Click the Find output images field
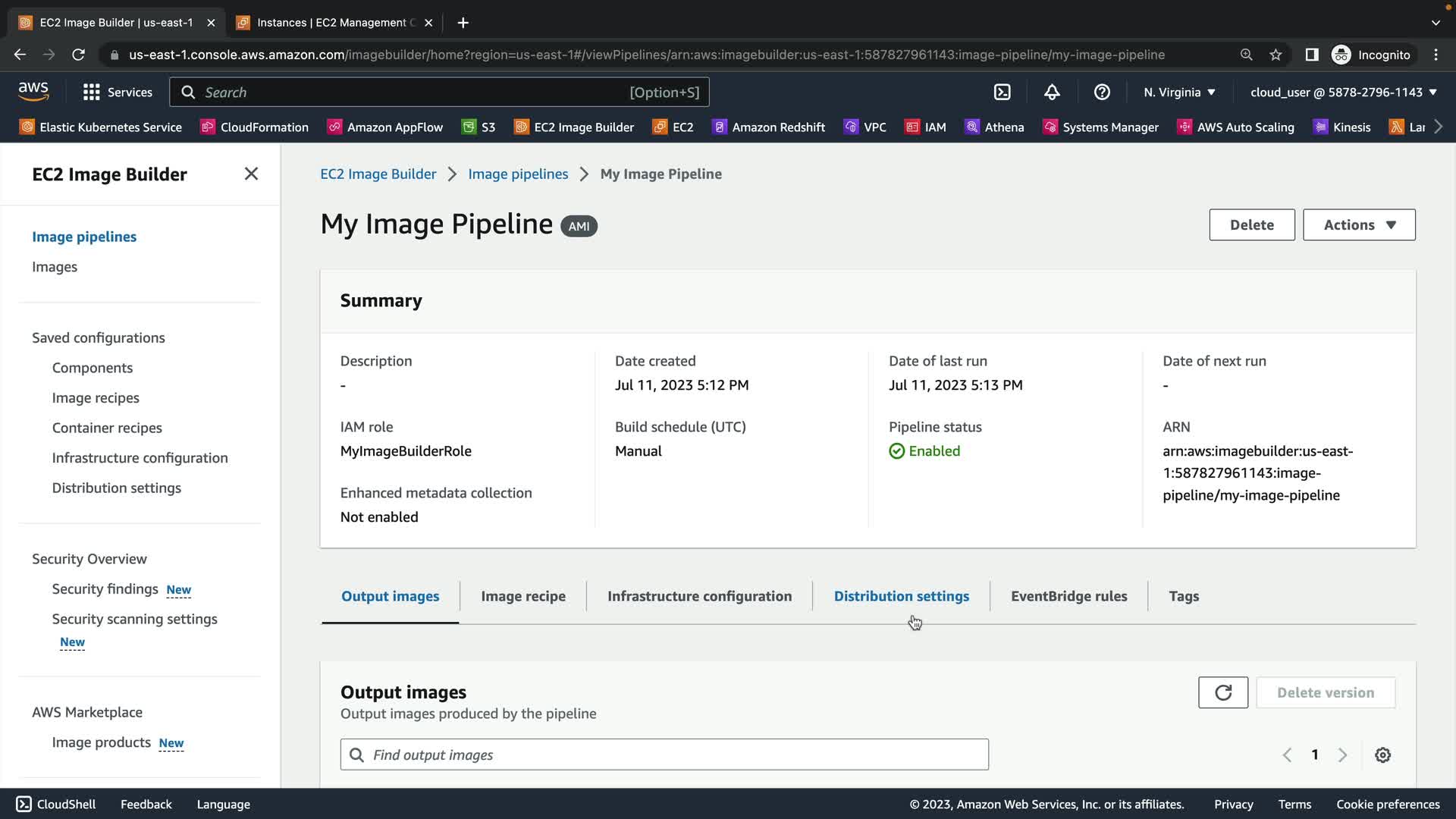 click(664, 755)
